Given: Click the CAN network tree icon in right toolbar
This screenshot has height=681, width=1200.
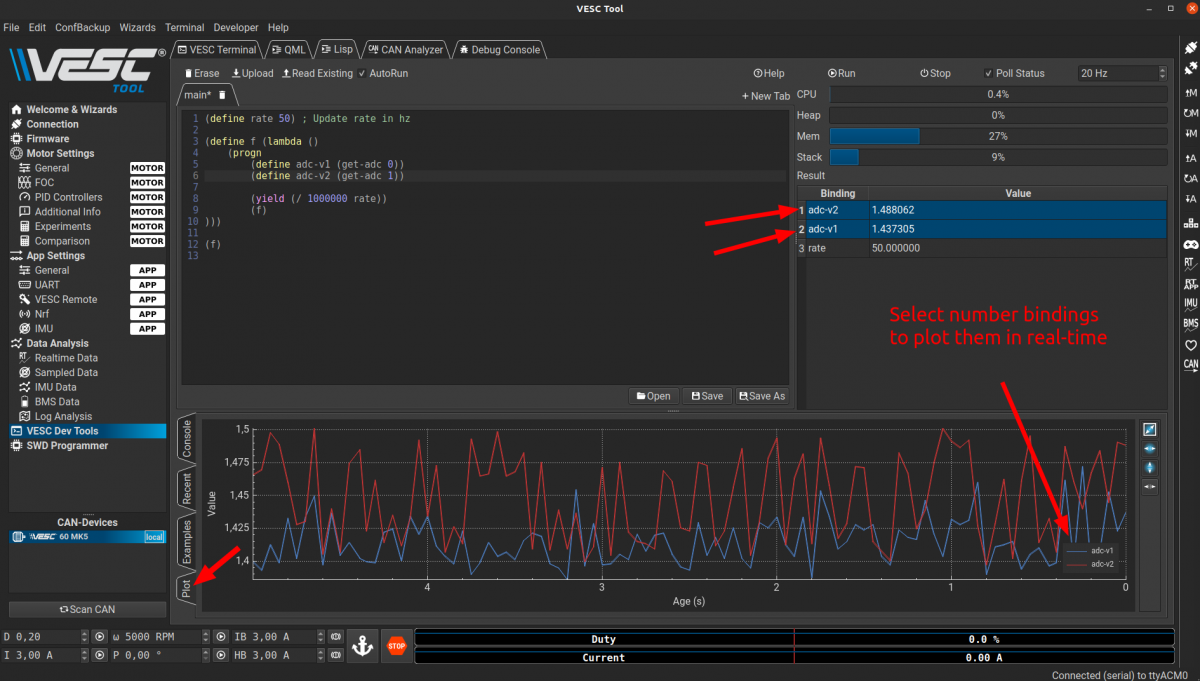Looking at the screenshot, I should pos(1190,223).
